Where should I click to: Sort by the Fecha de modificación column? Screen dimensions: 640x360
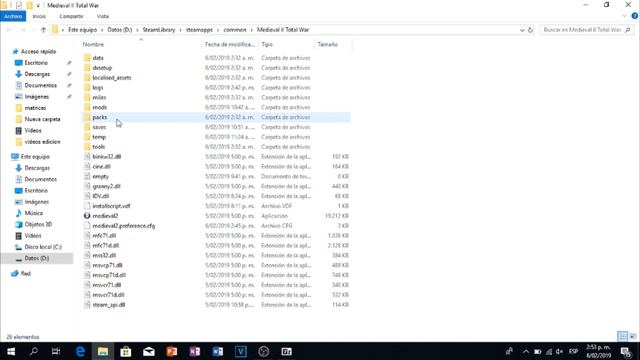(229, 44)
